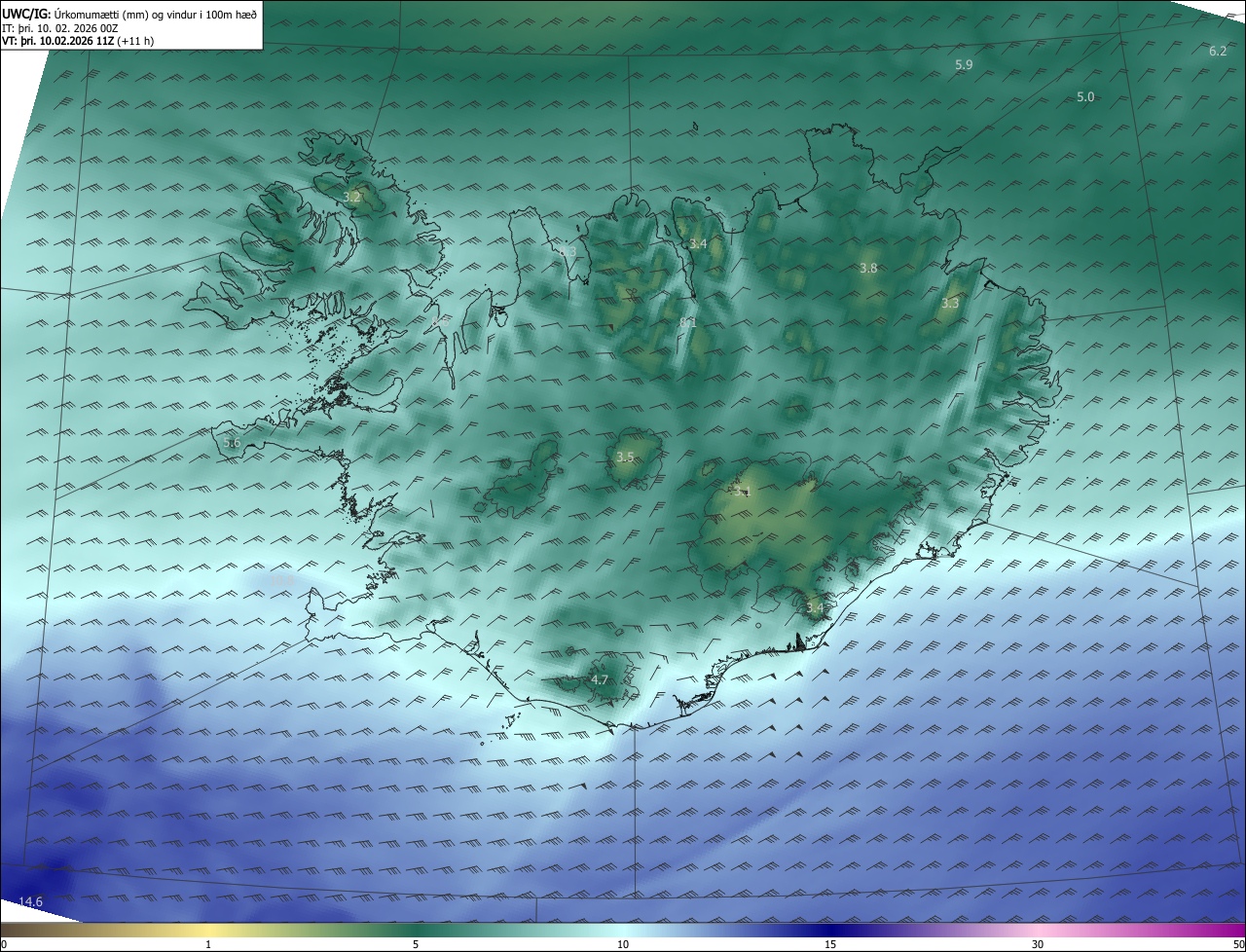Image resolution: width=1246 pixels, height=952 pixels.
Task: Click the colorbar tick label 10
Action: pyautogui.click(x=623, y=944)
